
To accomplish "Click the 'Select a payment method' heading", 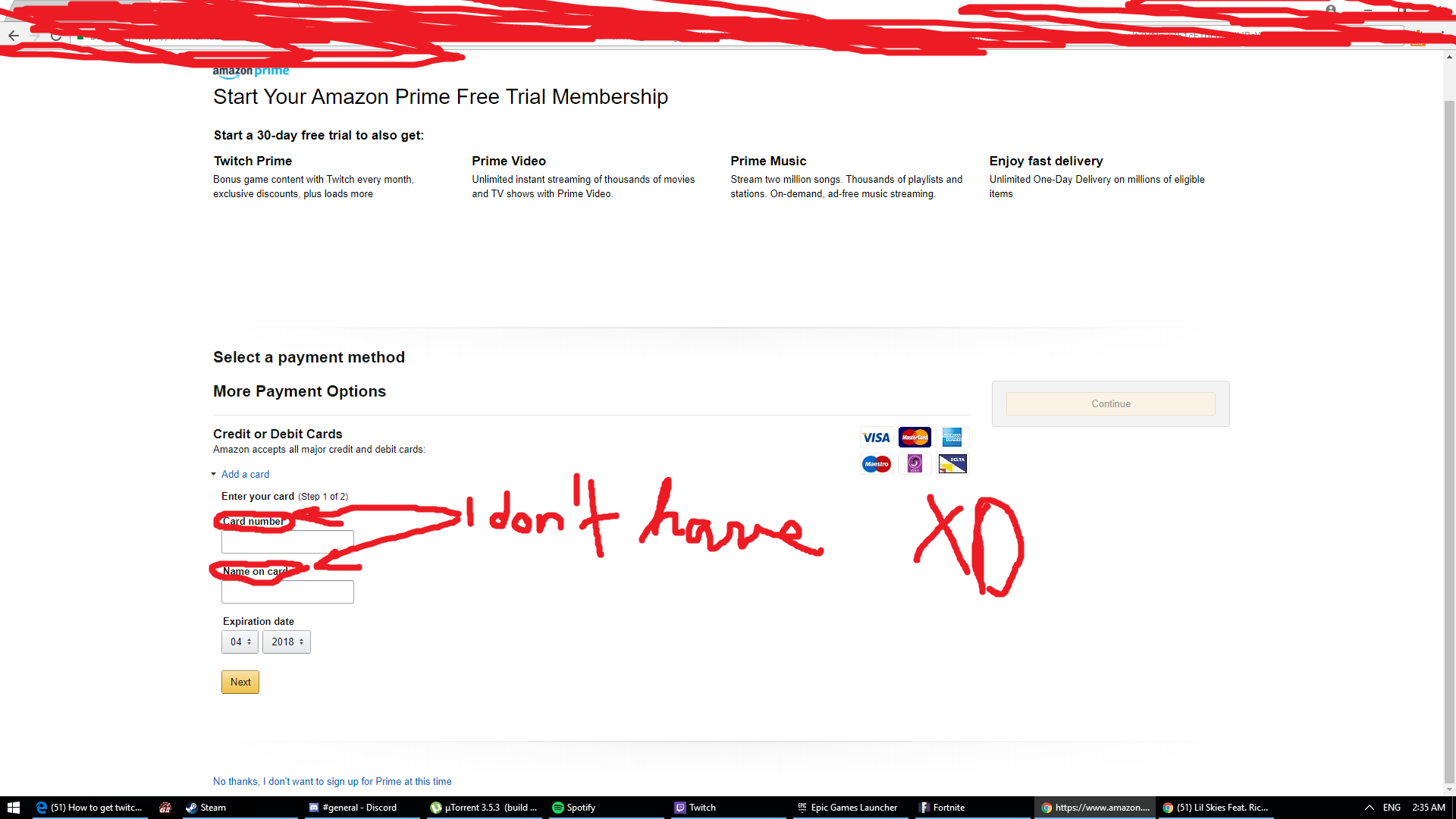I will [x=309, y=357].
